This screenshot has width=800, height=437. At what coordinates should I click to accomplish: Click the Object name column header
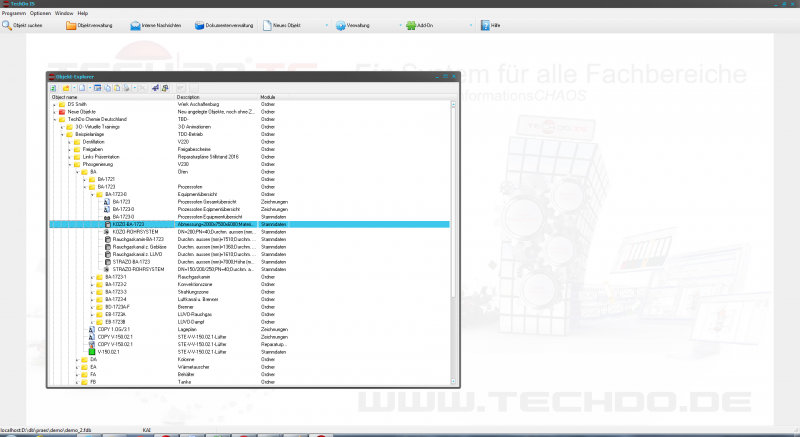pos(113,97)
